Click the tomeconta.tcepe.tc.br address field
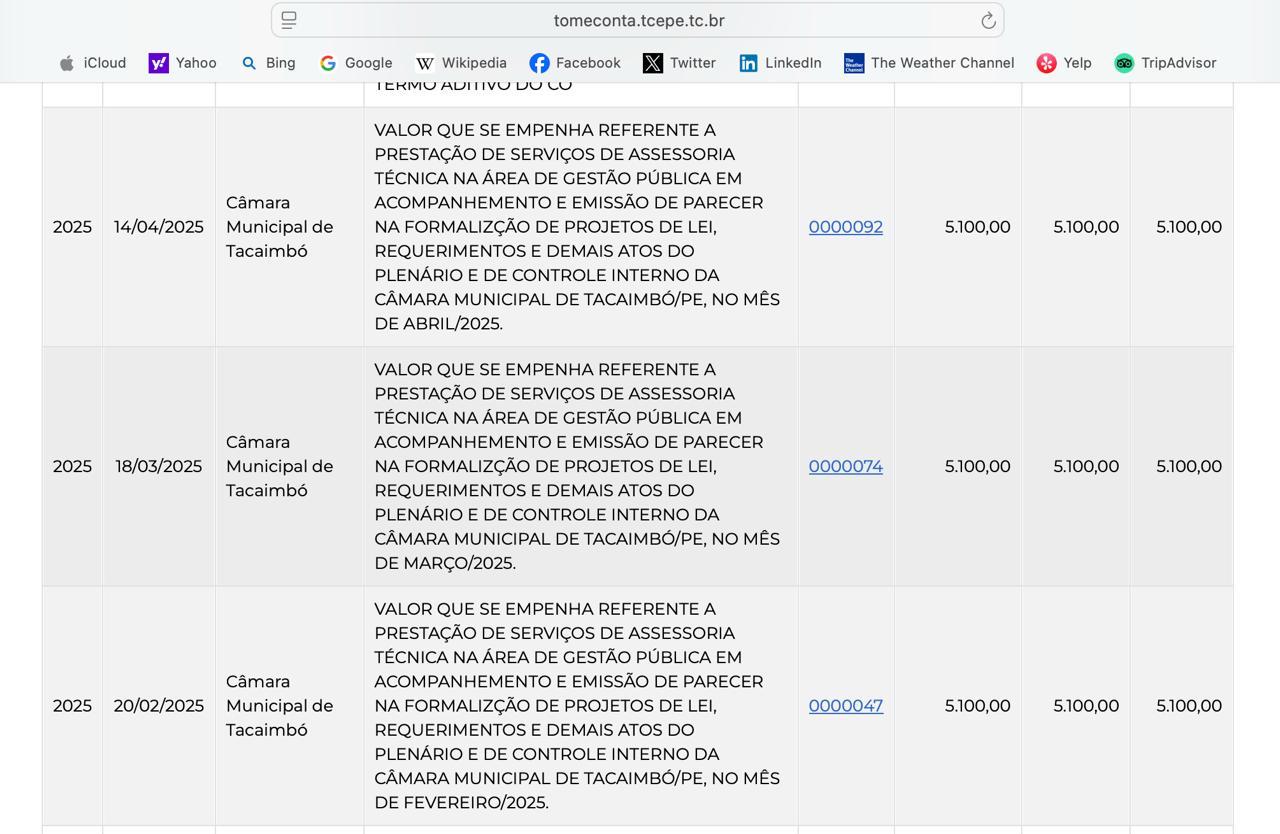Screen dimensions: 1280x834 pyautogui.click(x=638, y=21)
